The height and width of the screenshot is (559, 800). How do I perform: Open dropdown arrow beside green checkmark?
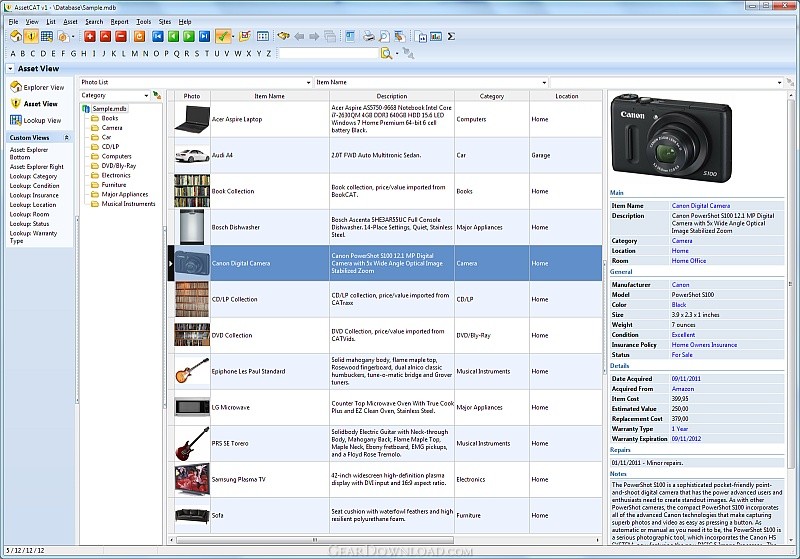[233, 36]
